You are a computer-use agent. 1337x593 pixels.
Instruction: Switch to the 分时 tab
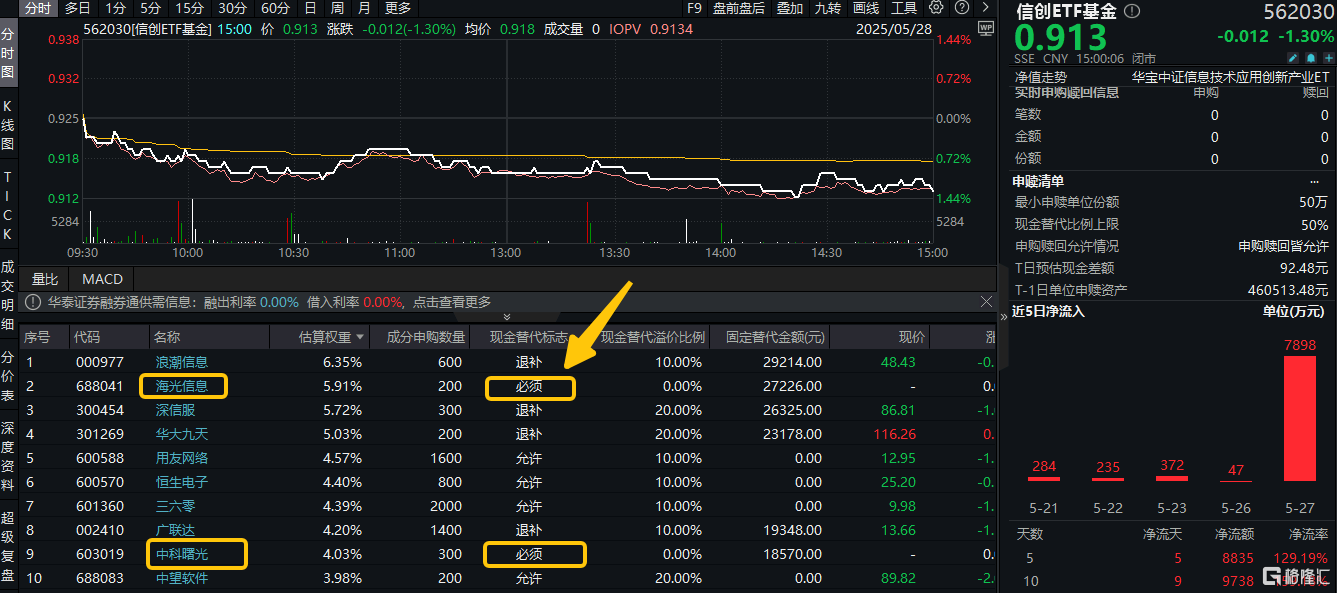pos(38,8)
